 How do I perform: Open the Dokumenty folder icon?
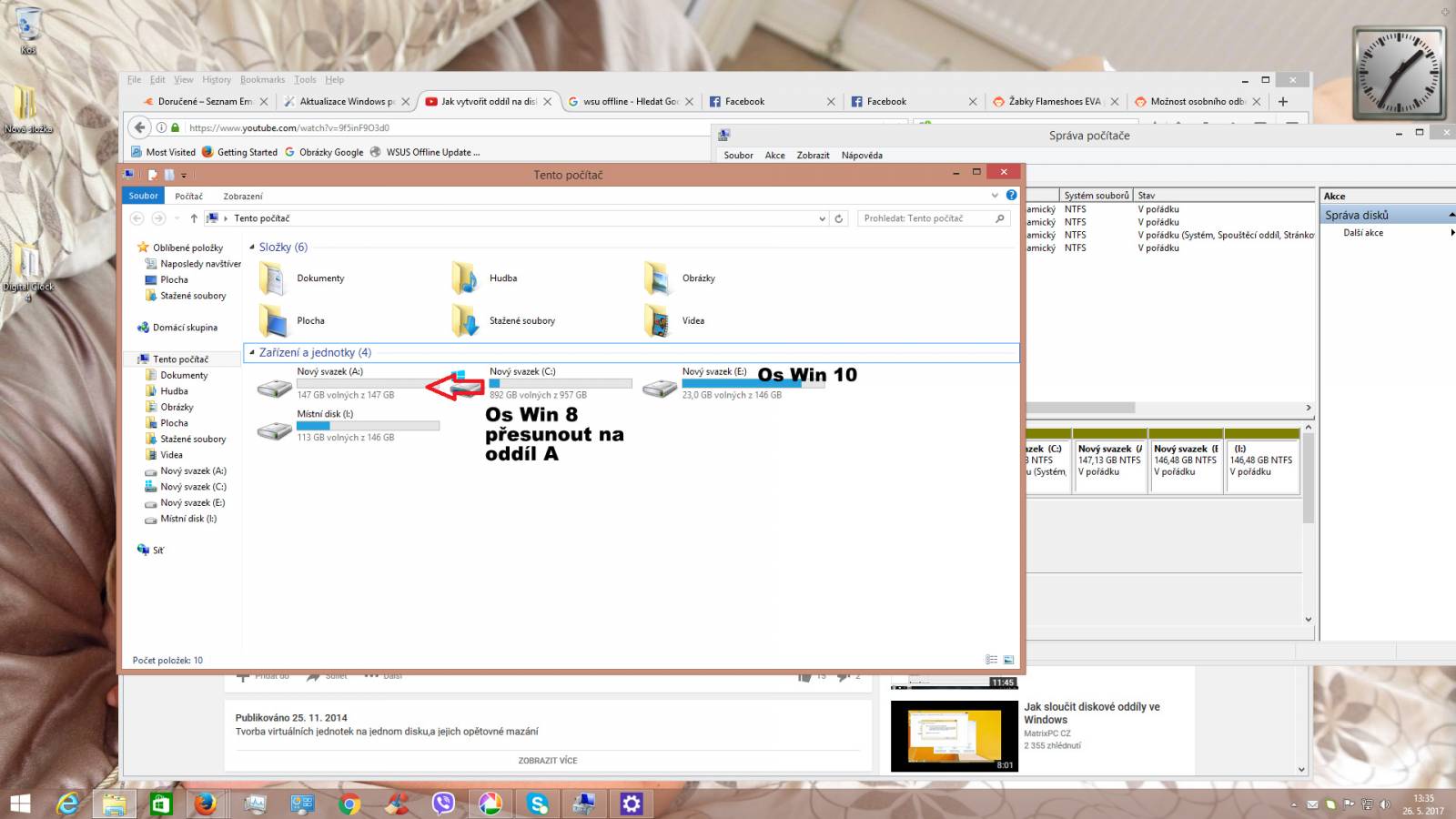(x=273, y=278)
